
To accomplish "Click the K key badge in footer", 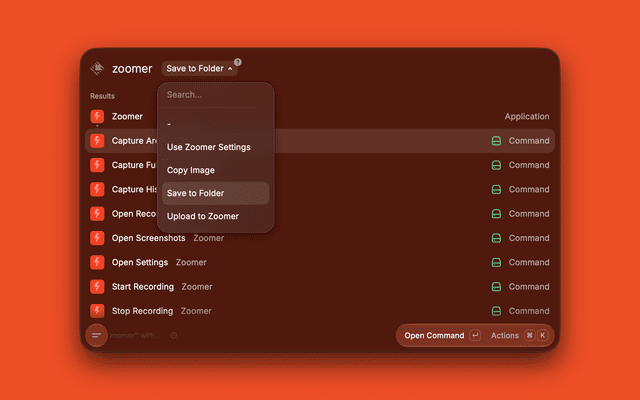I will pyautogui.click(x=542, y=335).
